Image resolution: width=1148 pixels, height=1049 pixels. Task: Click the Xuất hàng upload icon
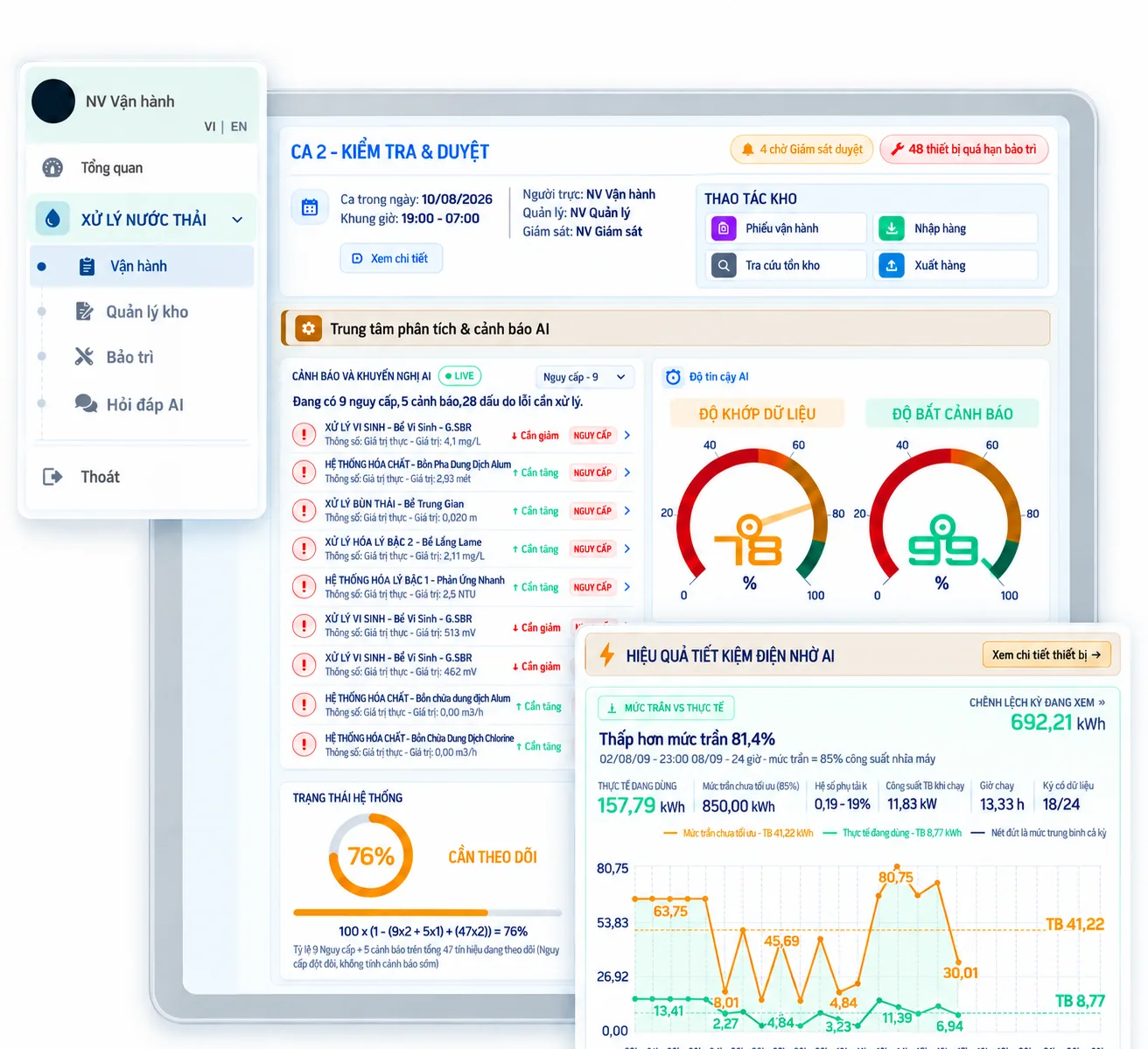[x=891, y=265]
